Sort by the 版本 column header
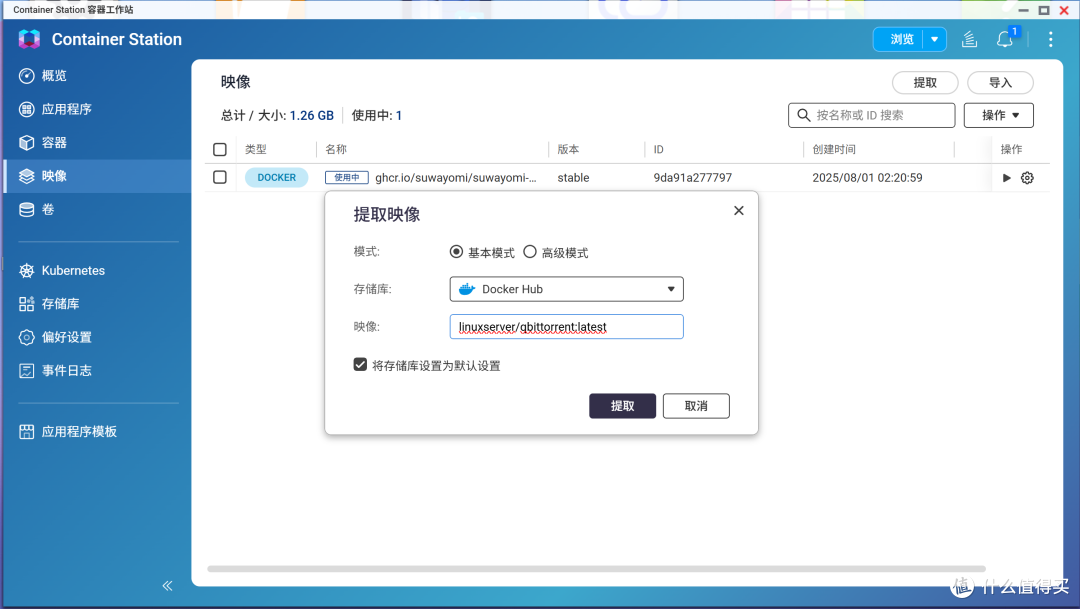 tap(568, 149)
